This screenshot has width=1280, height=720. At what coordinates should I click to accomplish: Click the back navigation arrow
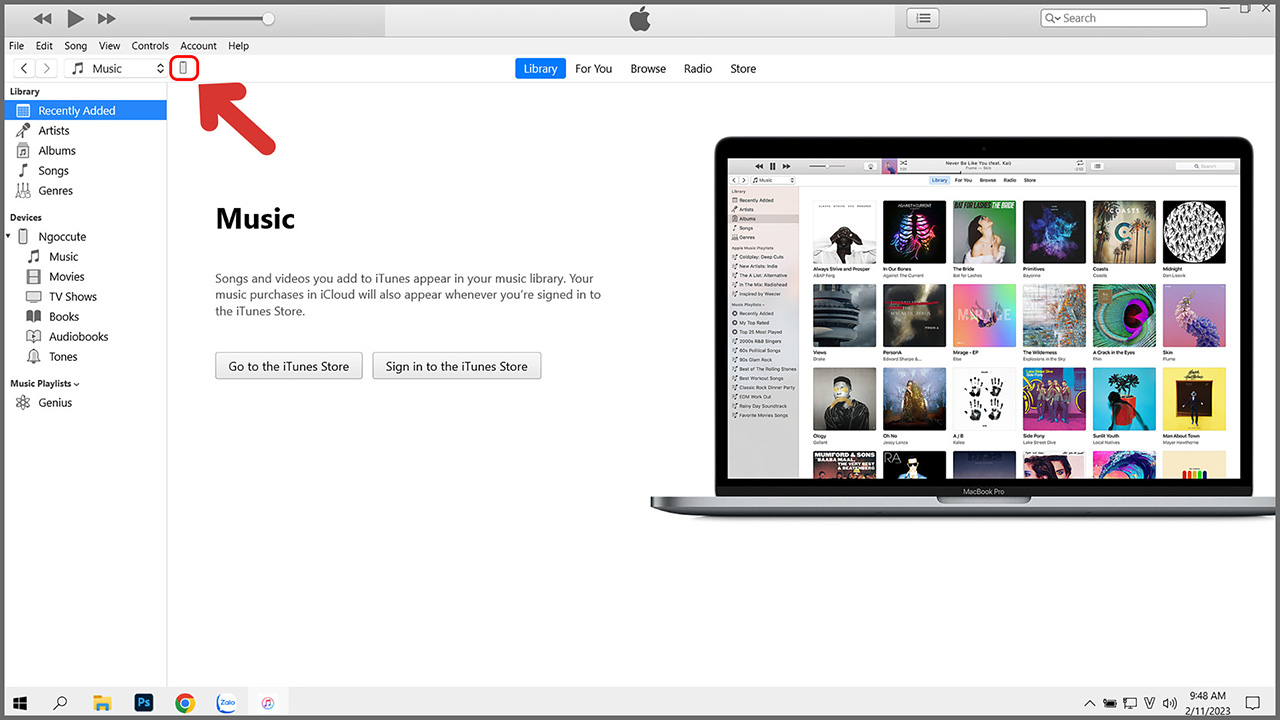point(24,68)
